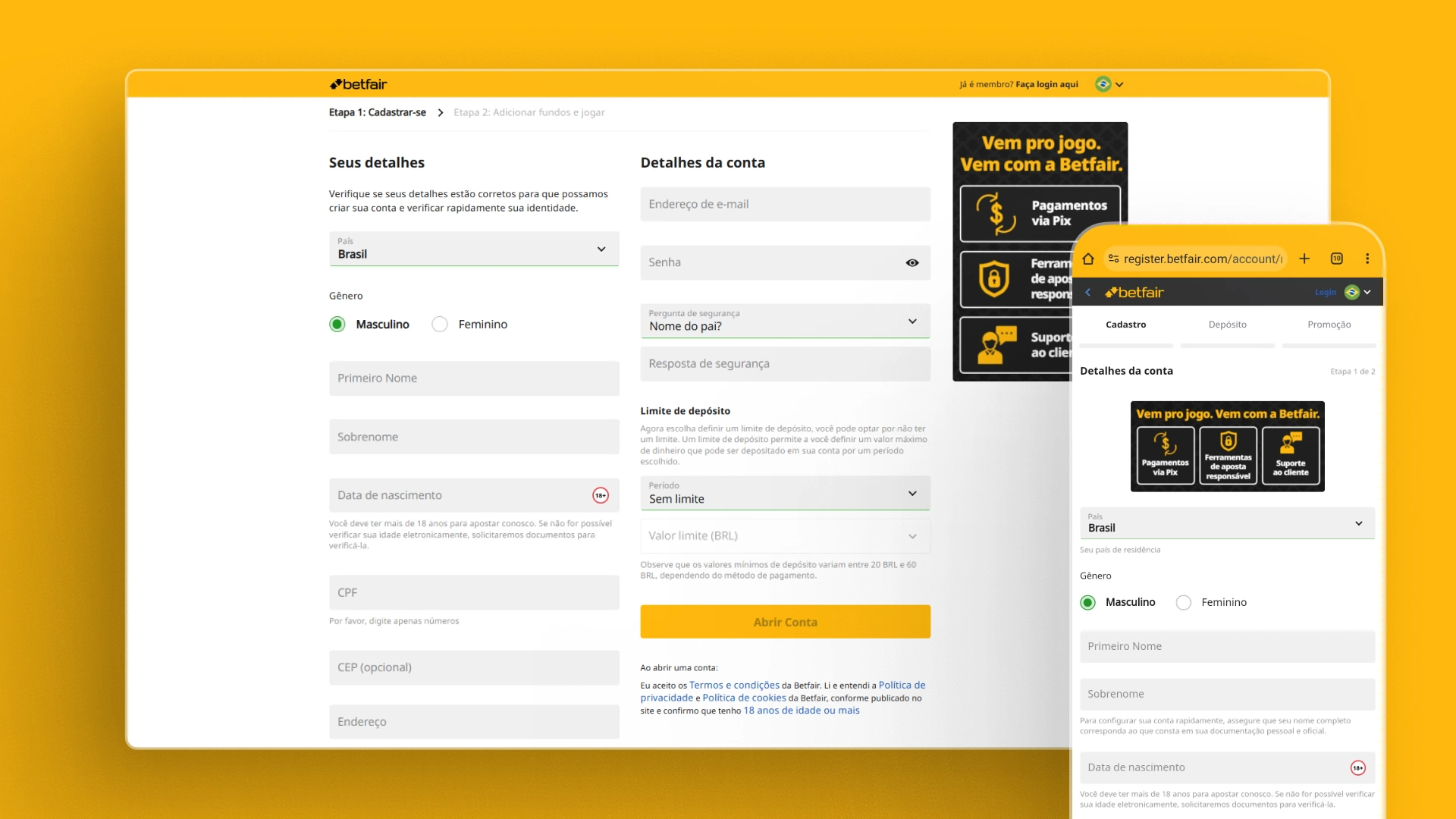Viewport: 1456px width, 819px height.
Task: Tap the Brazil flag in the mobile header
Action: pos(1352,292)
